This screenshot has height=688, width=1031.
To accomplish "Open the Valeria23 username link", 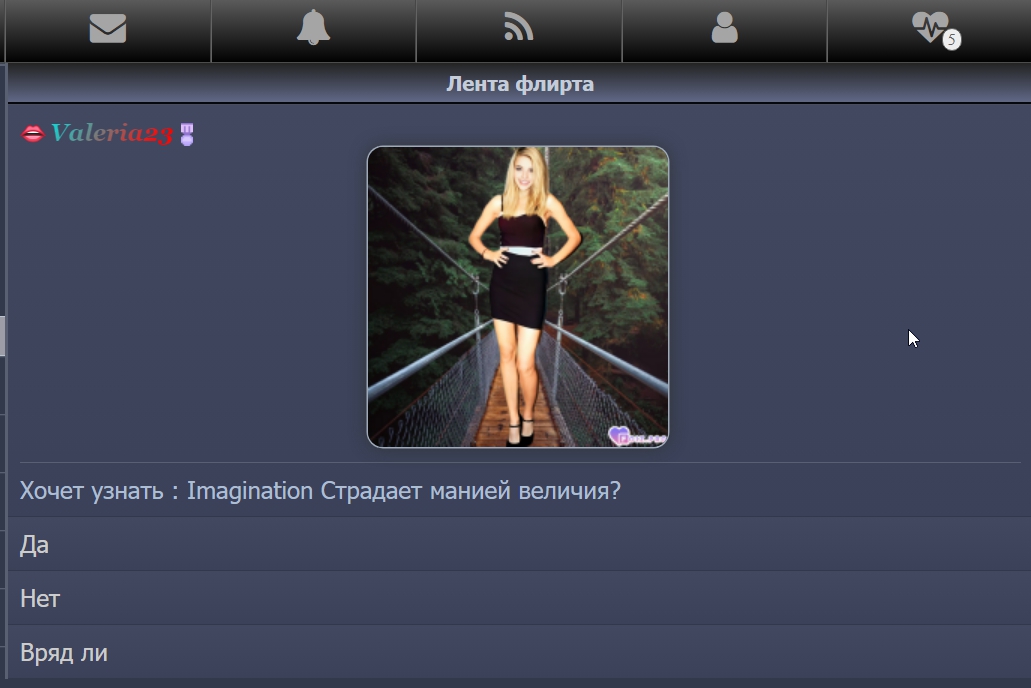I will 111,134.
